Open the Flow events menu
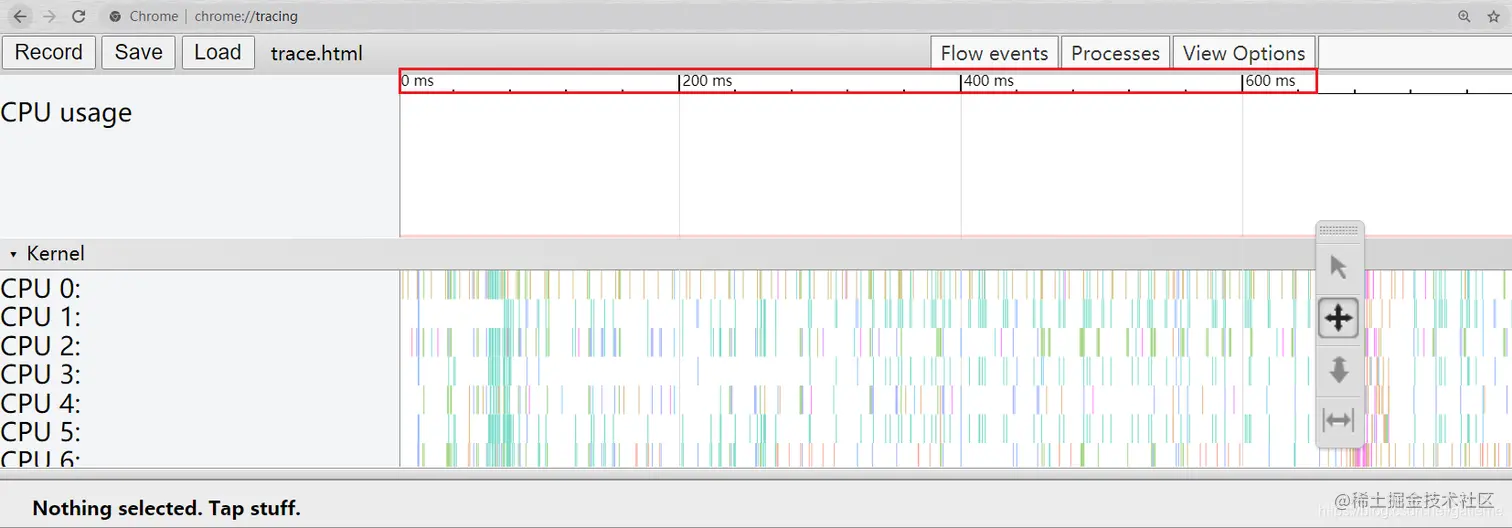This screenshot has width=1512, height=528. (x=994, y=53)
